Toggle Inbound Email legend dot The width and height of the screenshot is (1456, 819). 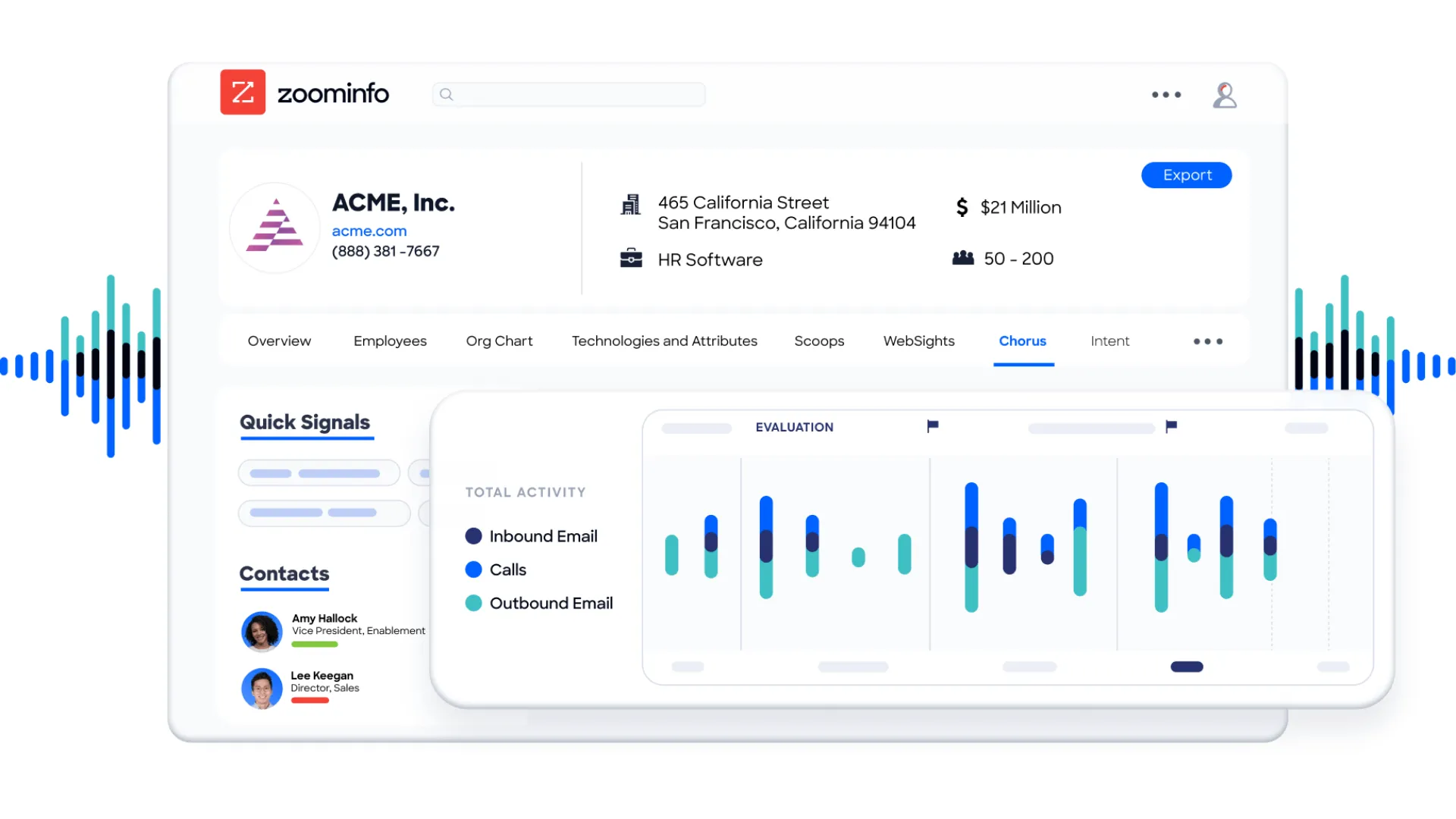coord(474,536)
